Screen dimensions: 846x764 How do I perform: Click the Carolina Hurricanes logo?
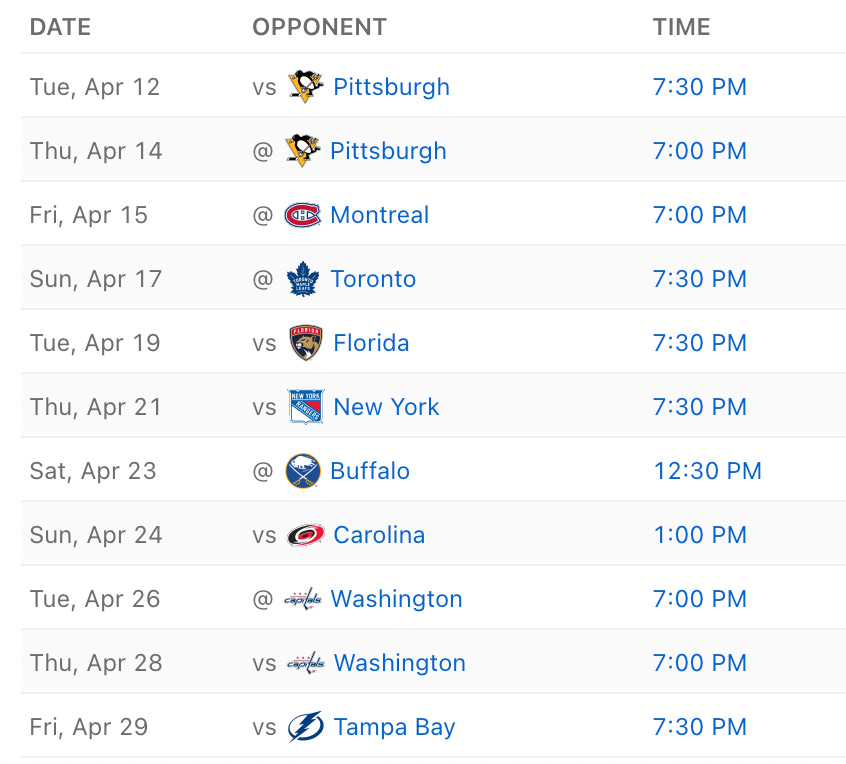point(306,535)
